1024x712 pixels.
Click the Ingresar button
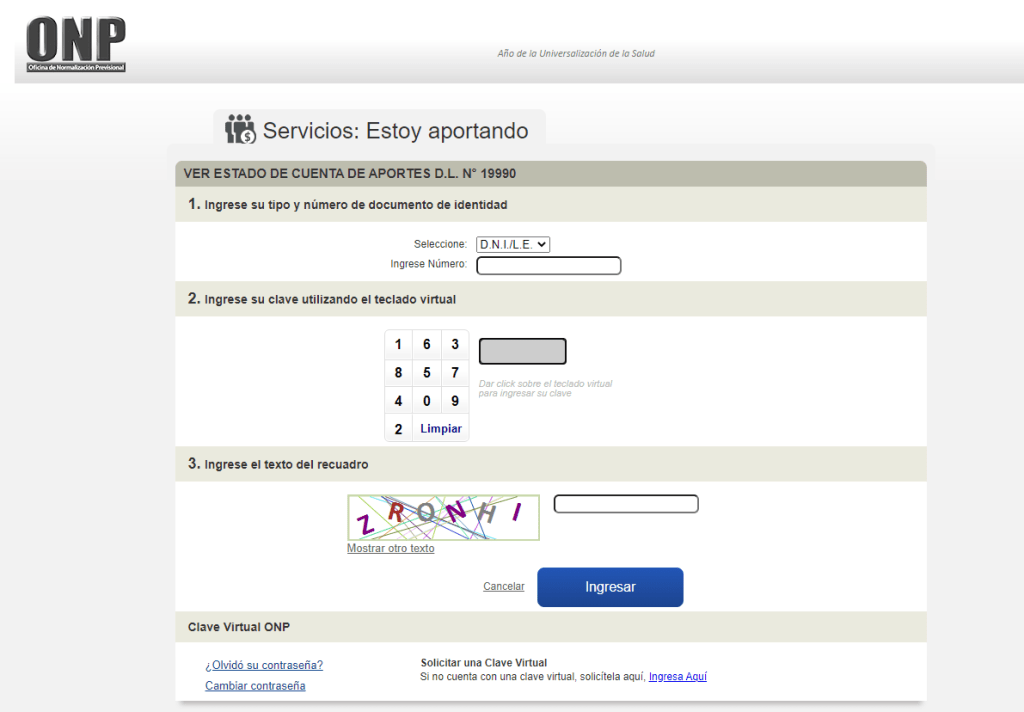pos(610,587)
